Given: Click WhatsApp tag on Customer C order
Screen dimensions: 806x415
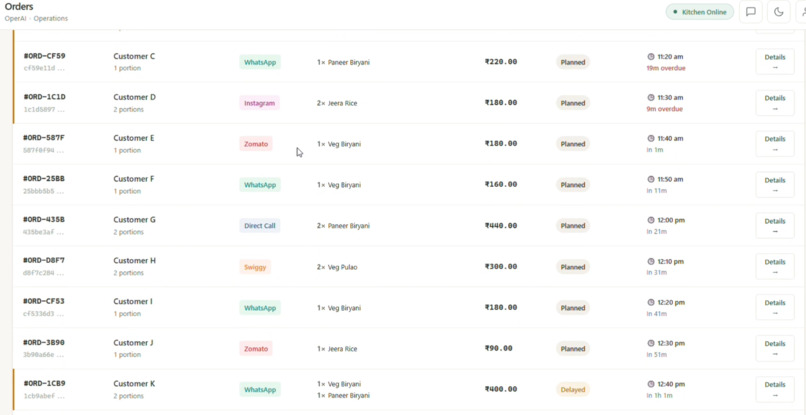Looking at the screenshot, I should point(260,62).
